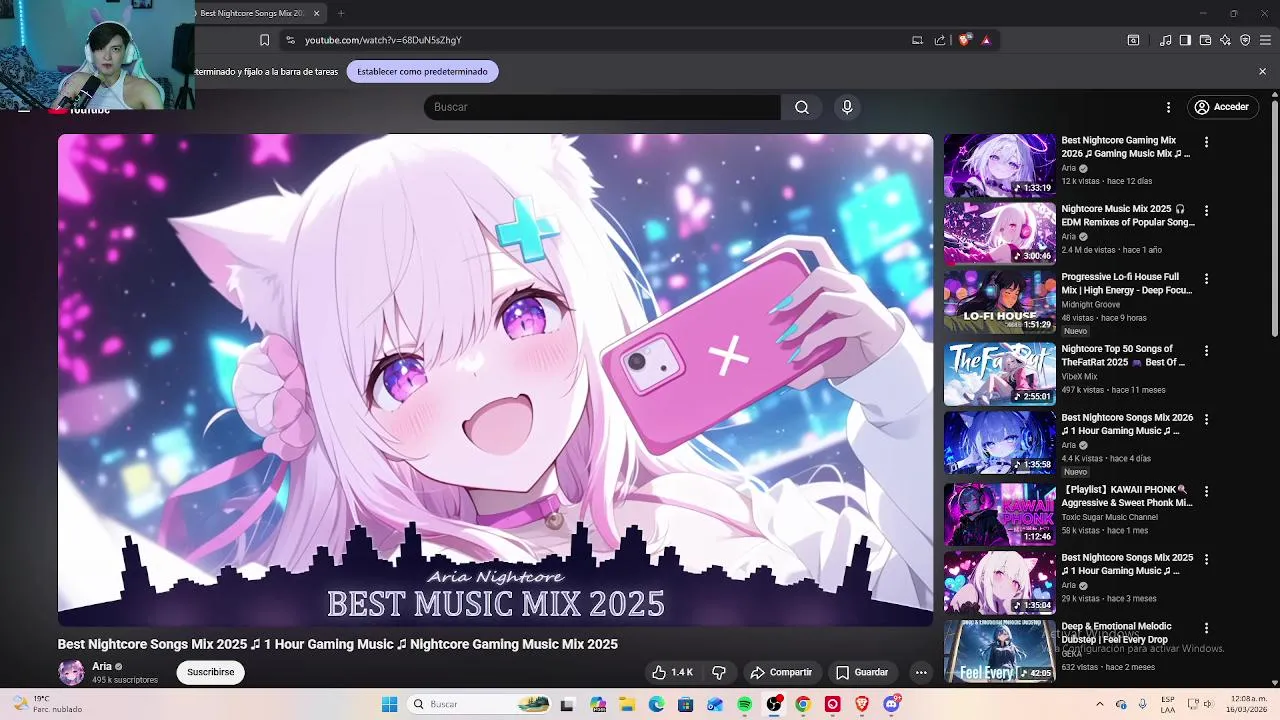Close the Best Nightcore Songs Mix tab
Image resolution: width=1280 pixels, height=720 pixels.
tap(316, 13)
